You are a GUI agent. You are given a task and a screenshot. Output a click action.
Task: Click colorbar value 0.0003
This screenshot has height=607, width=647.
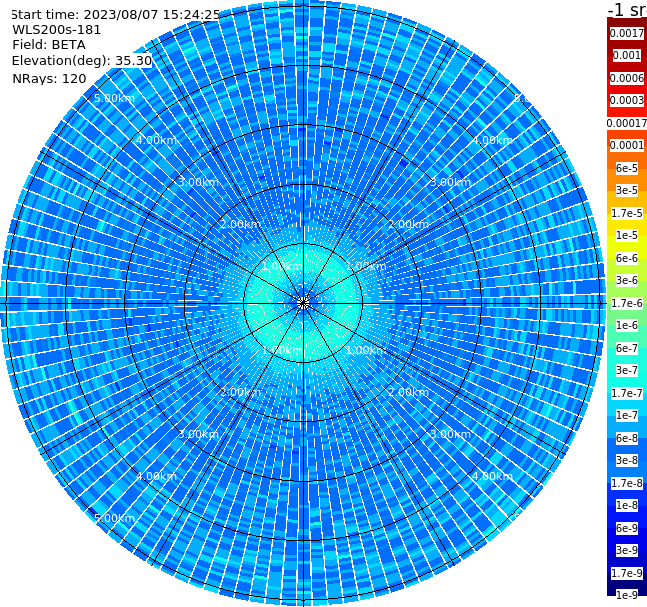pyautogui.click(x=627, y=100)
